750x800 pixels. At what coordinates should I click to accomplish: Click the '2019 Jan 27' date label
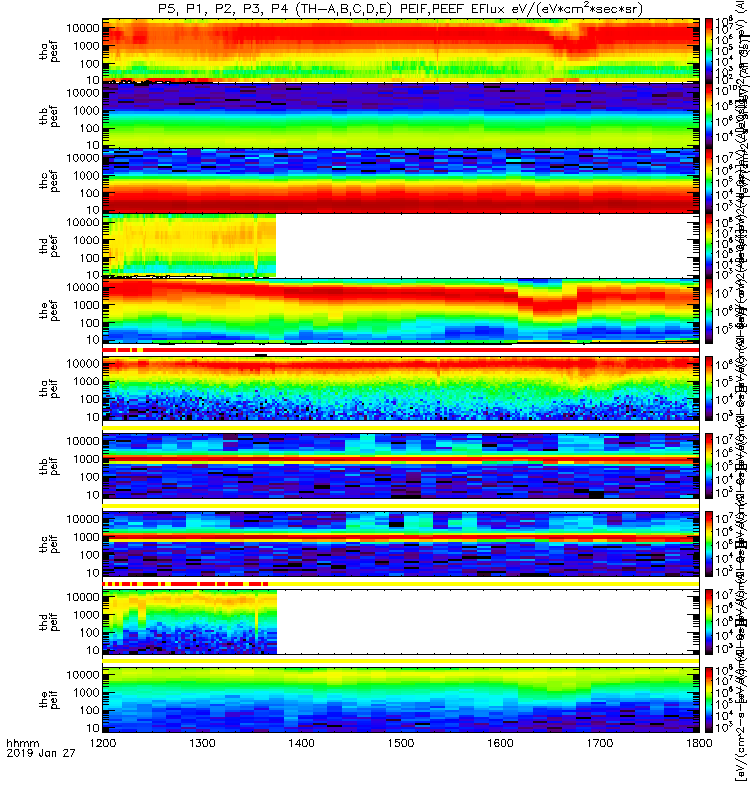pyautogui.click(x=41, y=753)
